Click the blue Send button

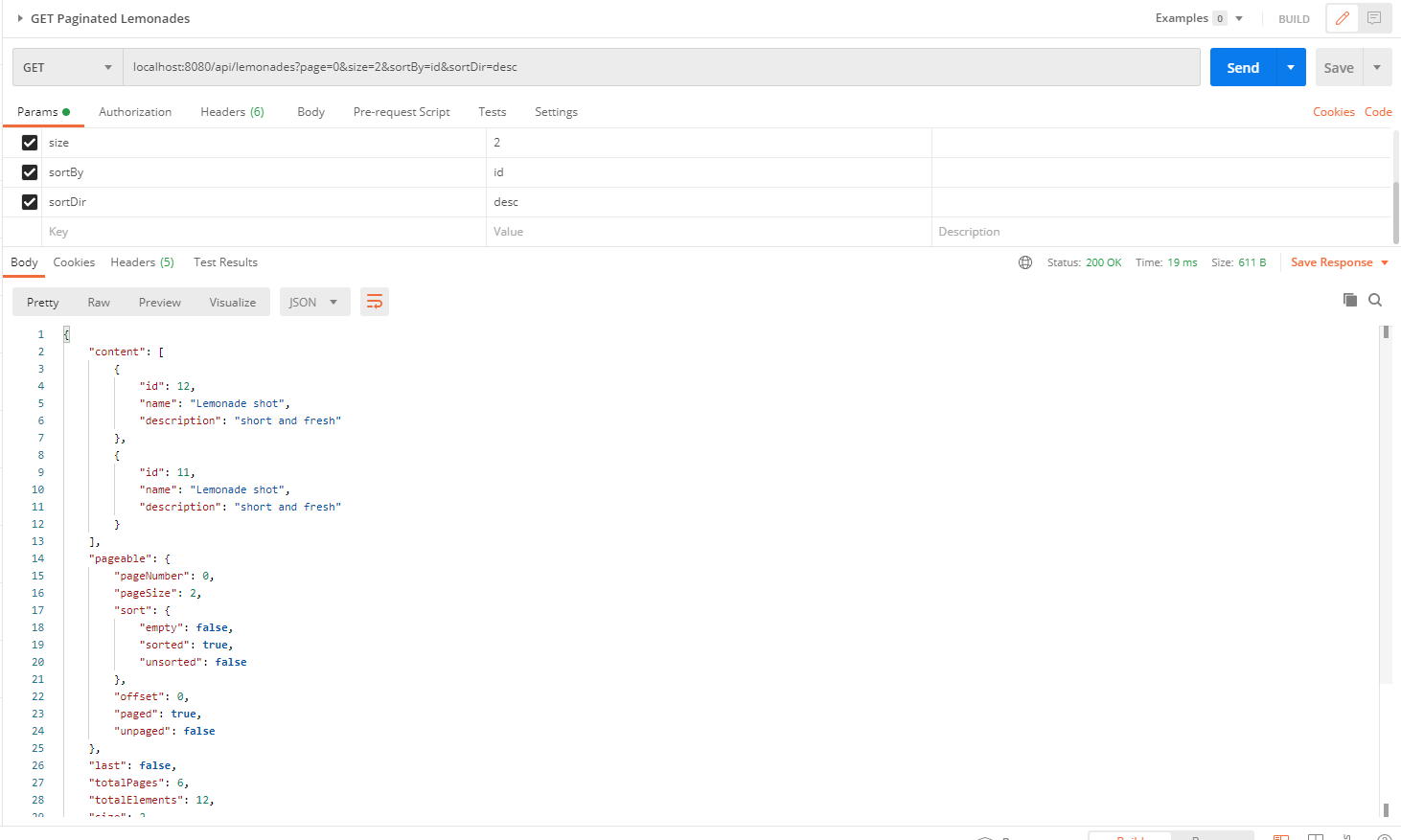(x=1243, y=67)
